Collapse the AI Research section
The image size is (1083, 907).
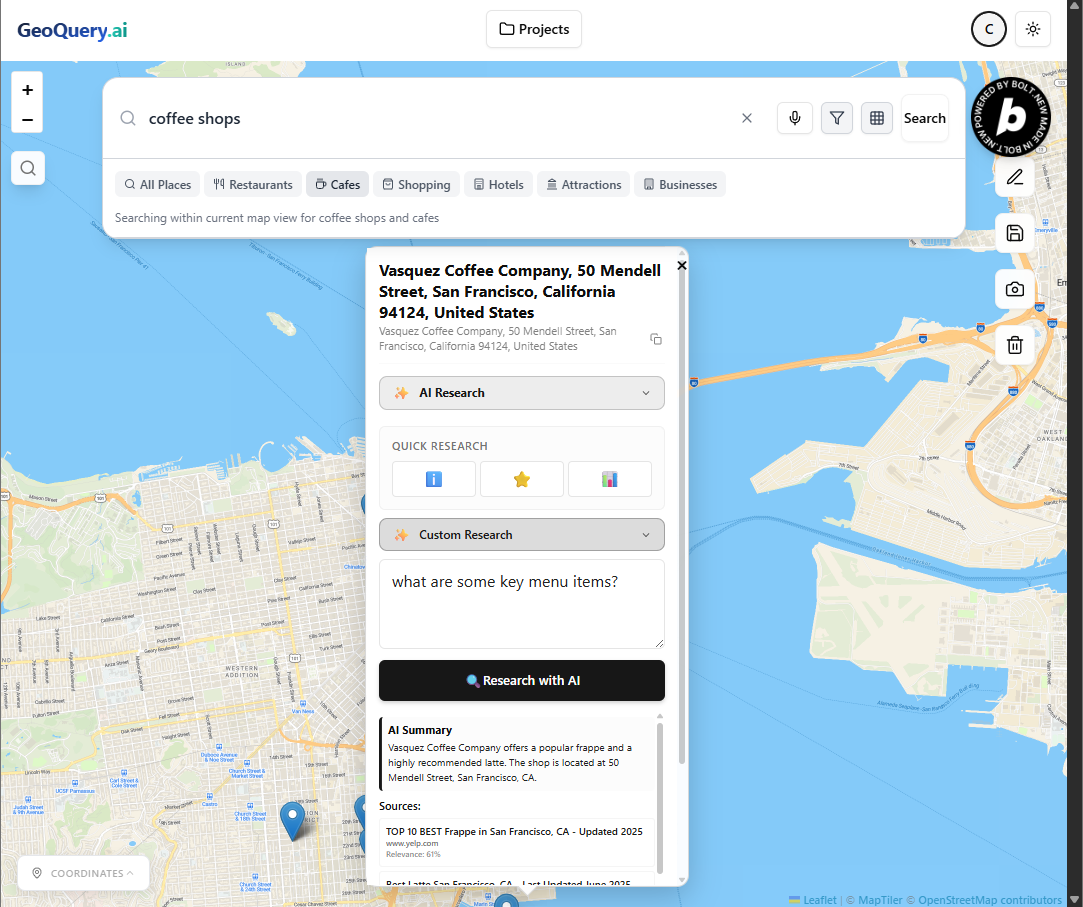pyautogui.click(x=521, y=393)
